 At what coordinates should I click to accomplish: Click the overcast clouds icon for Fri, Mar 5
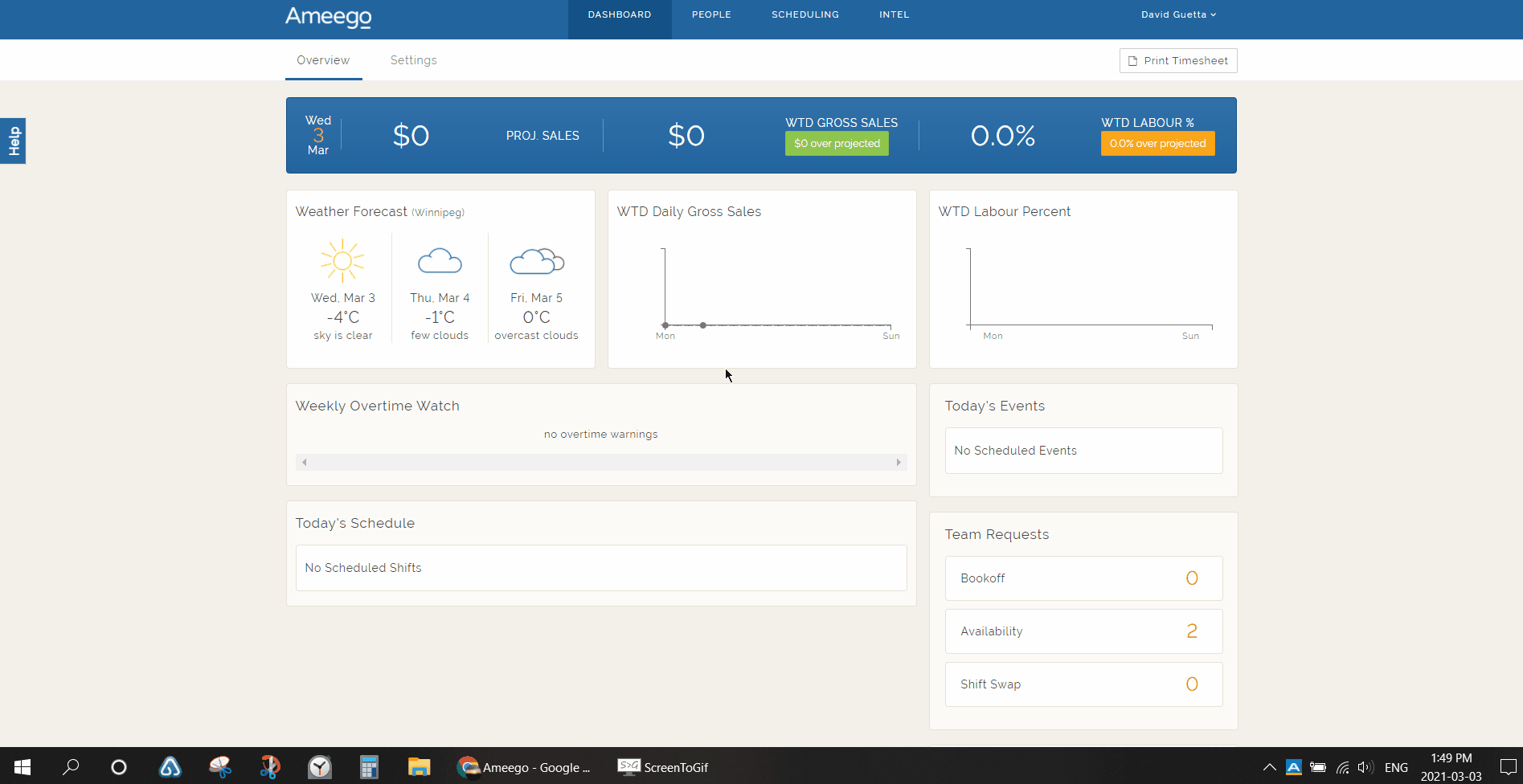click(x=537, y=261)
